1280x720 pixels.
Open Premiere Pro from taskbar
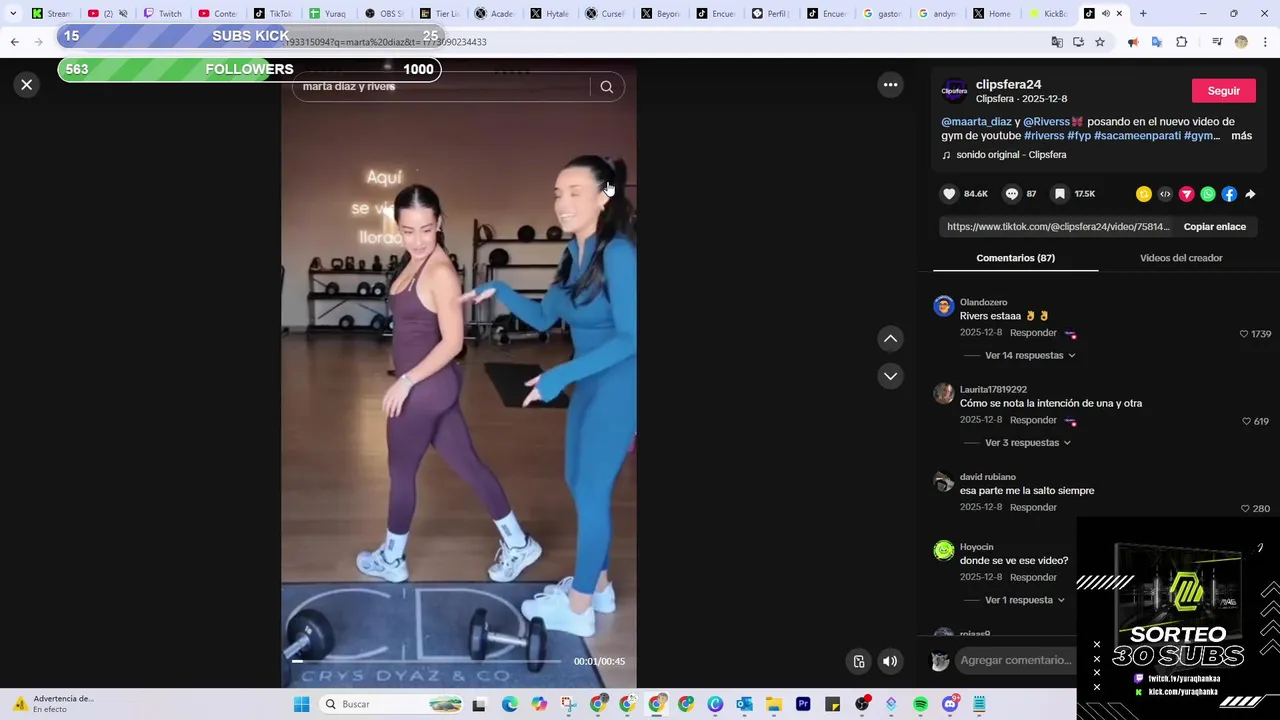(x=802, y=704)
